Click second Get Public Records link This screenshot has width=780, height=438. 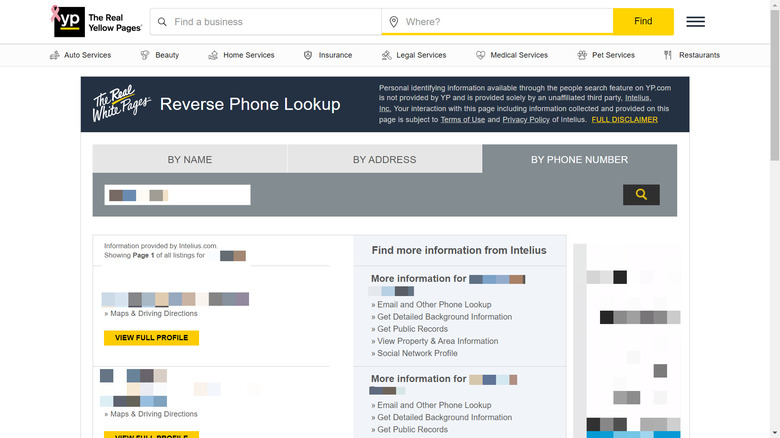click(x=412, y=429)
